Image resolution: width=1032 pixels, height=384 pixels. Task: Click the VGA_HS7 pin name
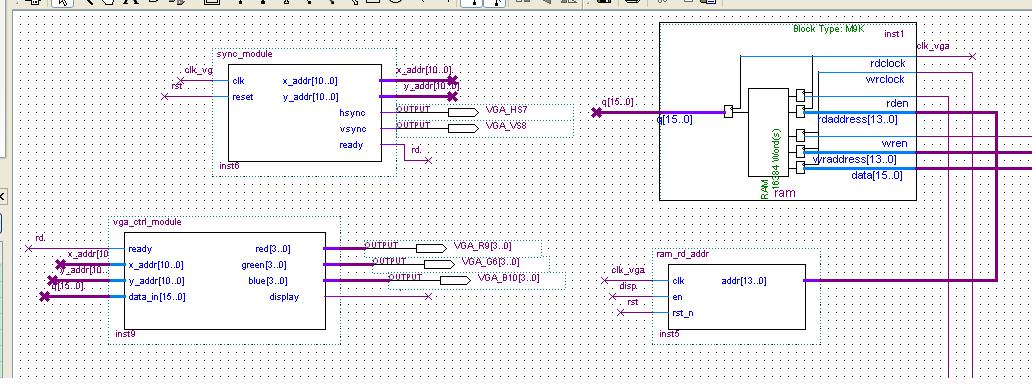point(506,109)
